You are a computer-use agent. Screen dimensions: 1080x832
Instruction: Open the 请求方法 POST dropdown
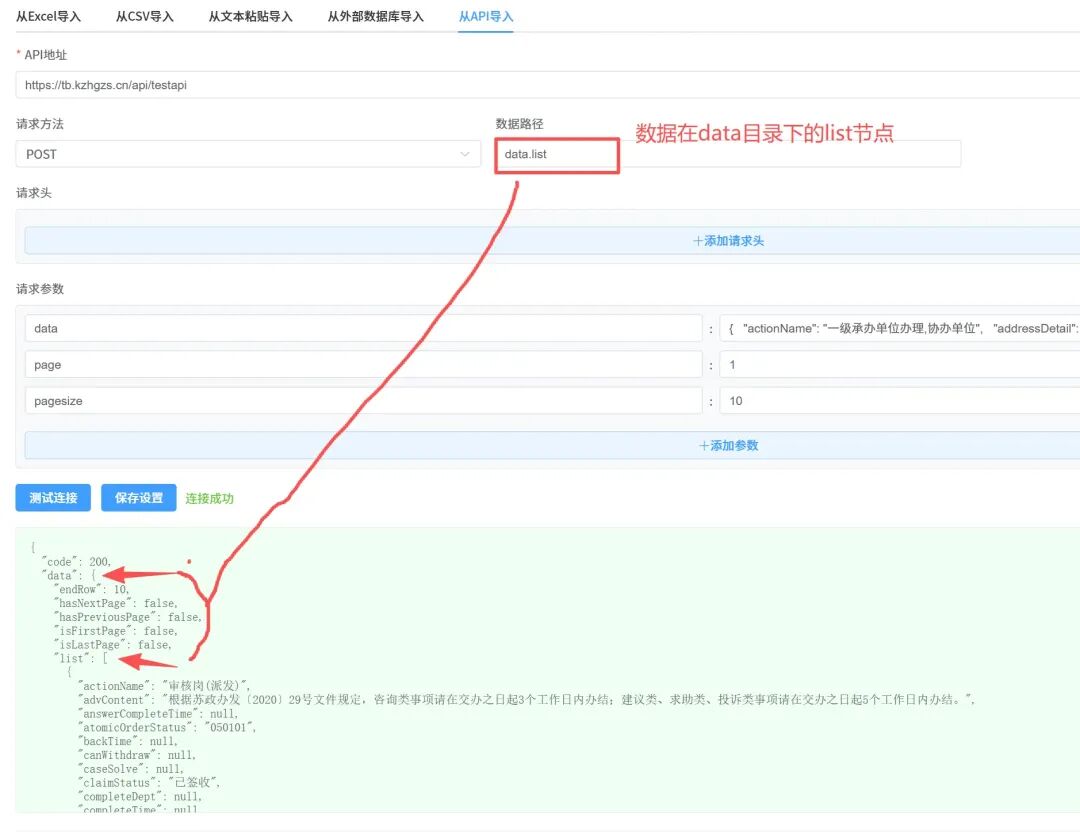248,154
